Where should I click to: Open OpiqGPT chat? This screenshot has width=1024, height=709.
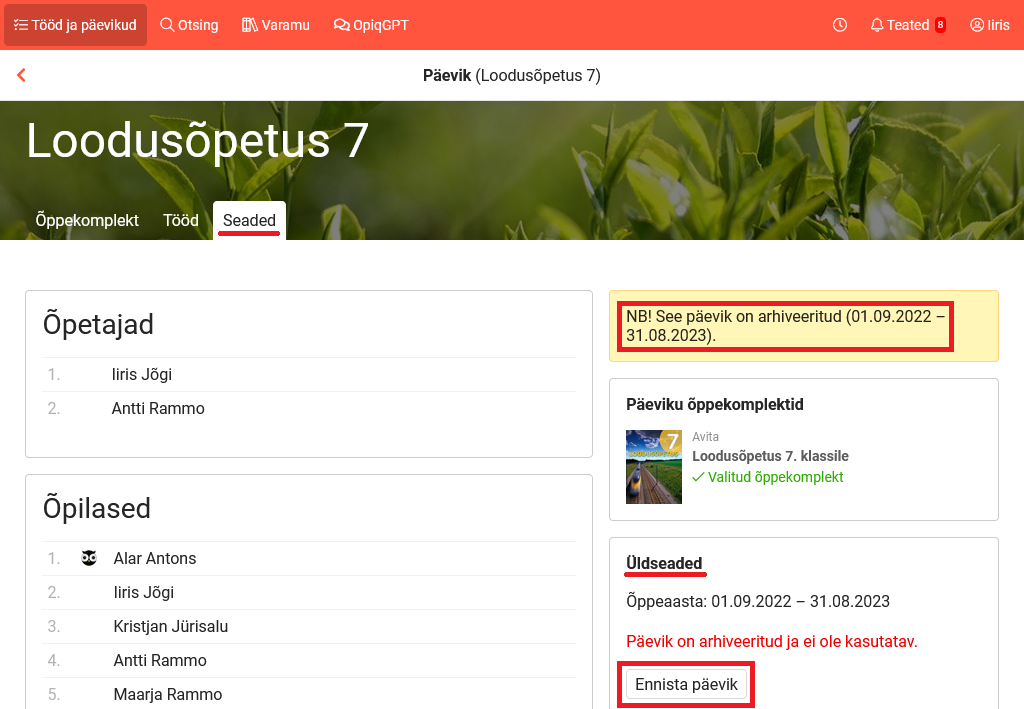[371, 25]
